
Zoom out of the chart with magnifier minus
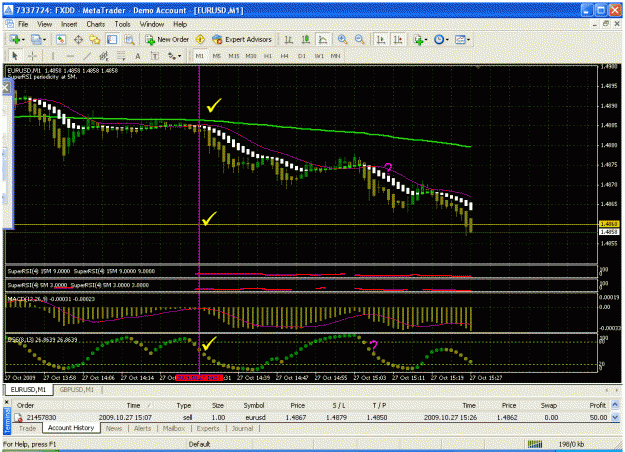coord(360,39)
